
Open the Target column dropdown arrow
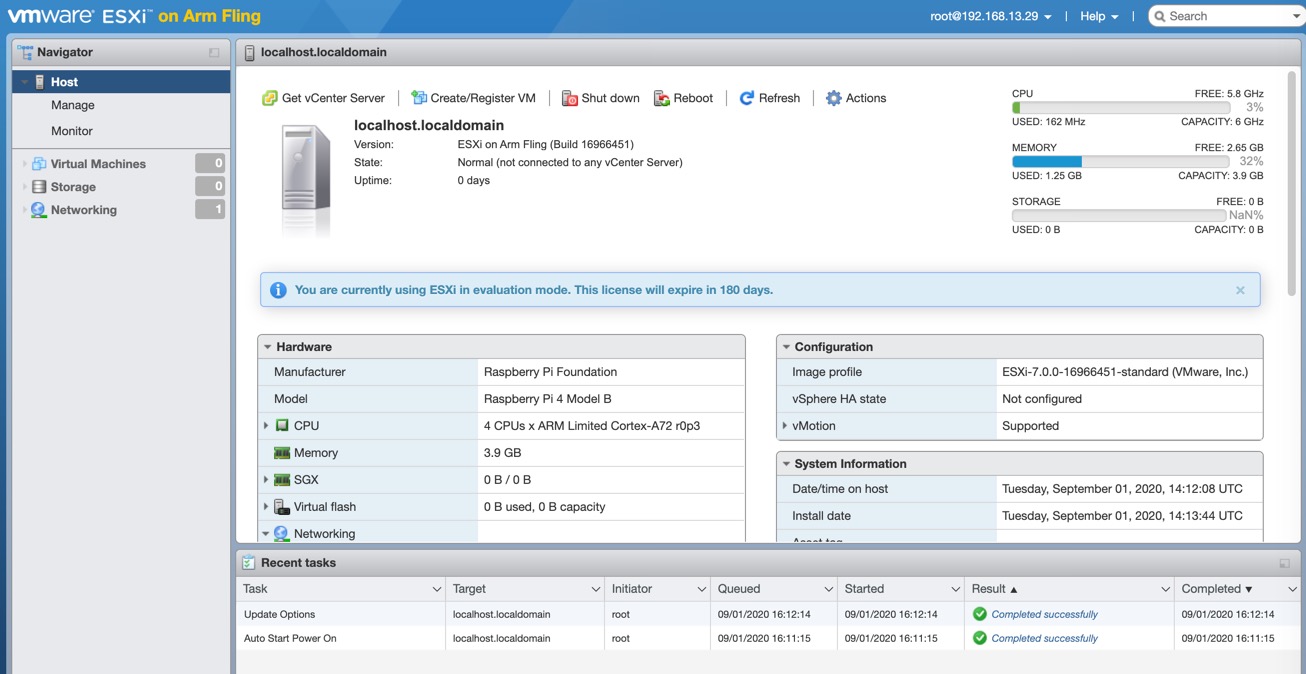click(595, 589)
